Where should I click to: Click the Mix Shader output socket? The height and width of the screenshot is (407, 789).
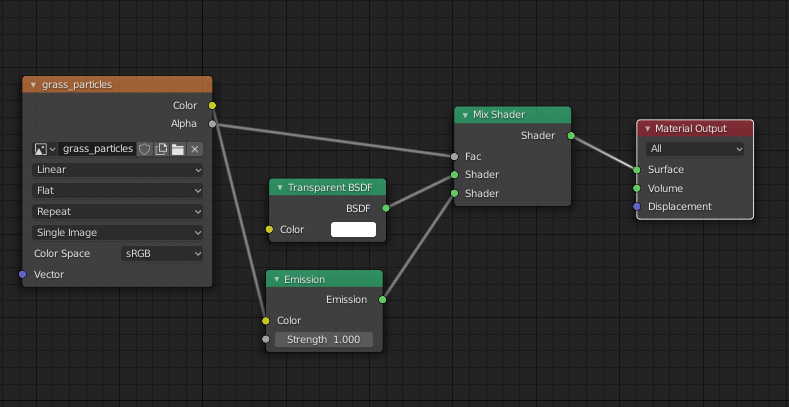[x=571, y=135]
